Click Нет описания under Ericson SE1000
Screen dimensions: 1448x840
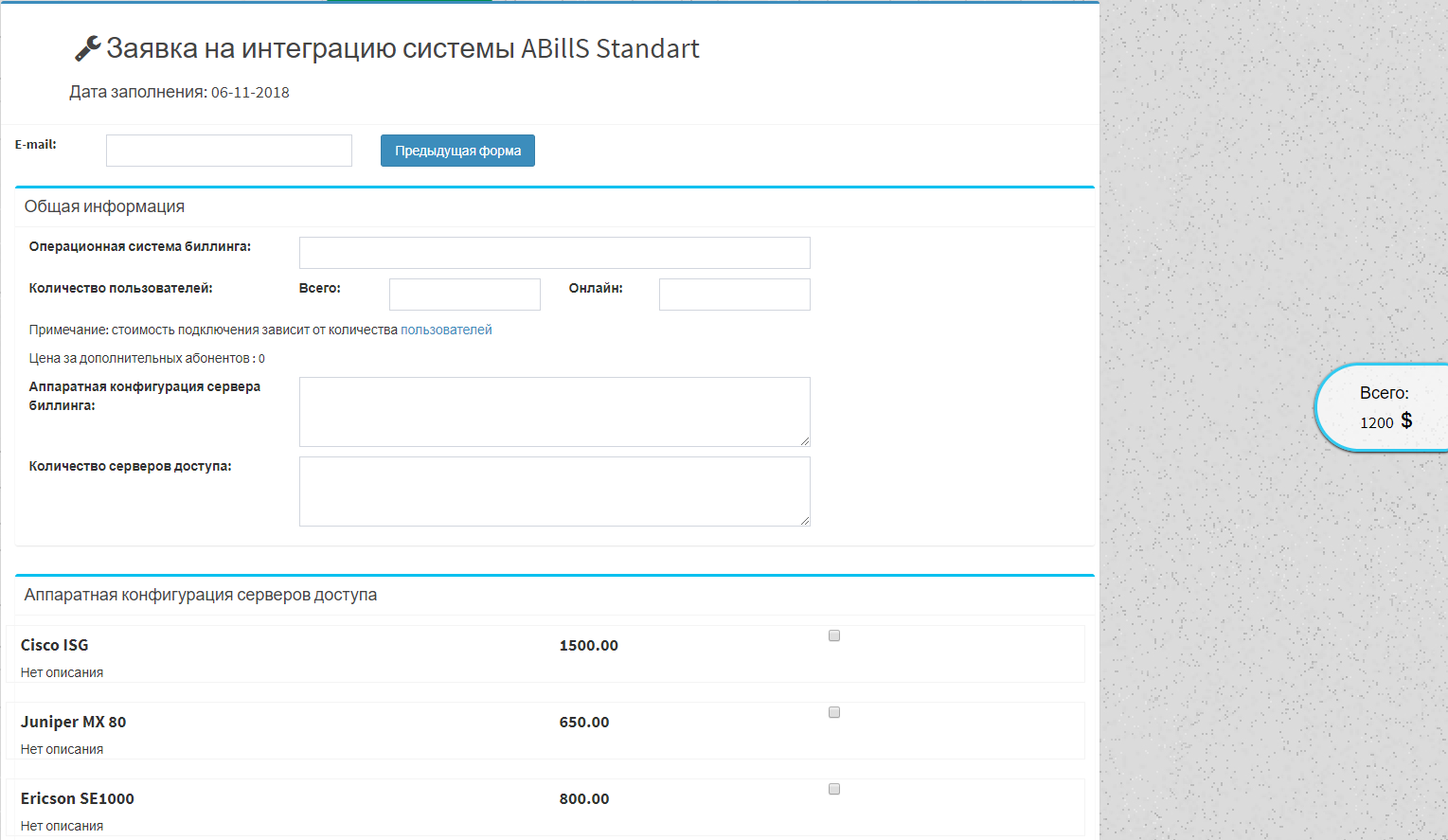coord(62,826)
